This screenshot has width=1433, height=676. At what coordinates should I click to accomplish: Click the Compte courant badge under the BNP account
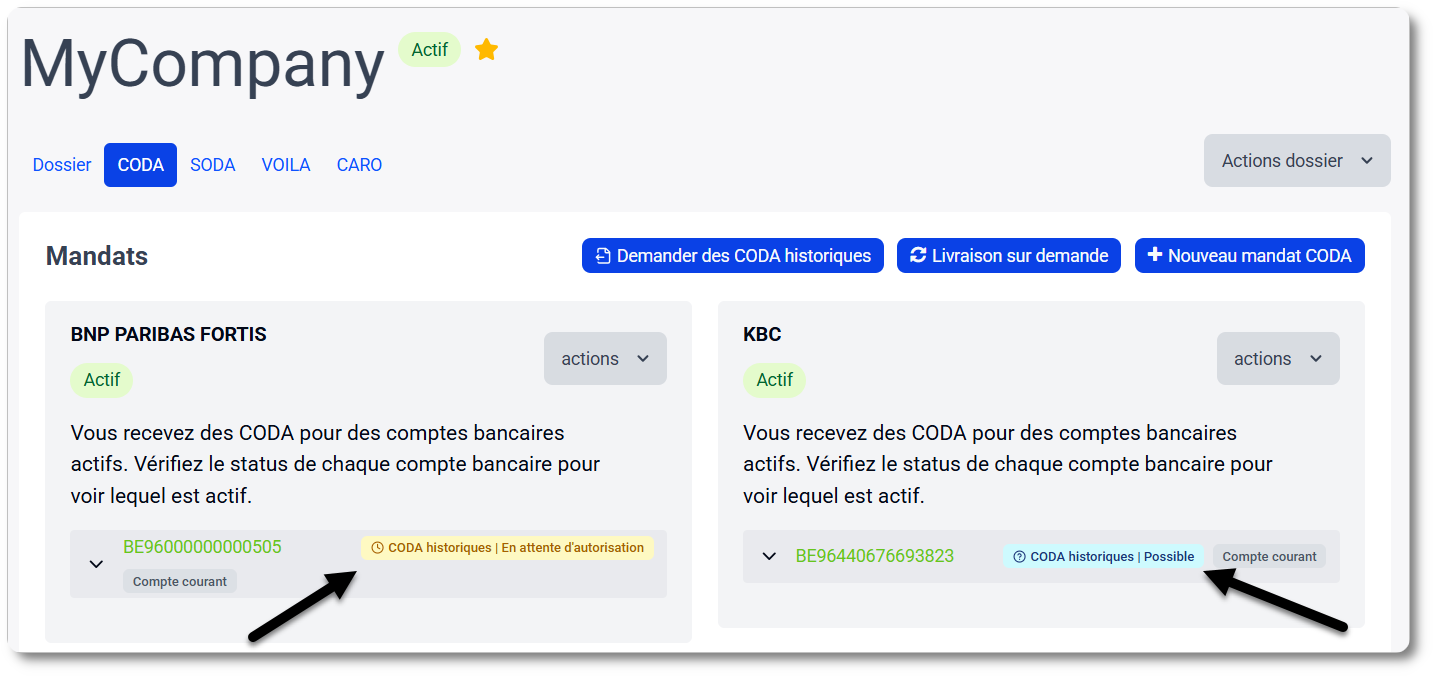tap(179, 580)
